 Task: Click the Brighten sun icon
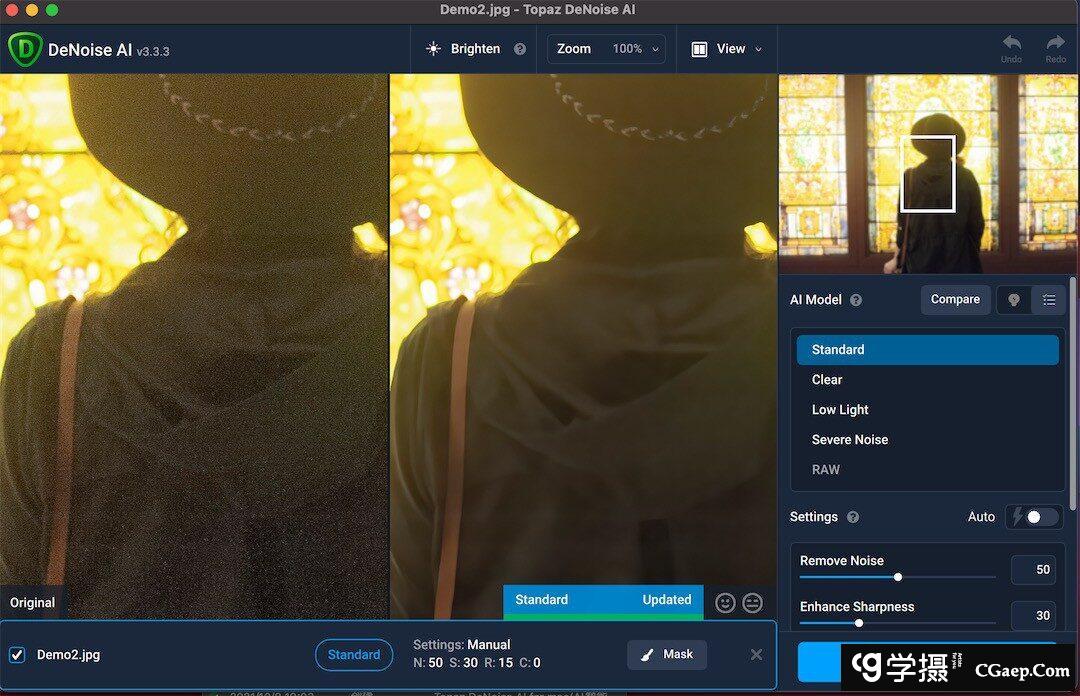coord(433,49)
